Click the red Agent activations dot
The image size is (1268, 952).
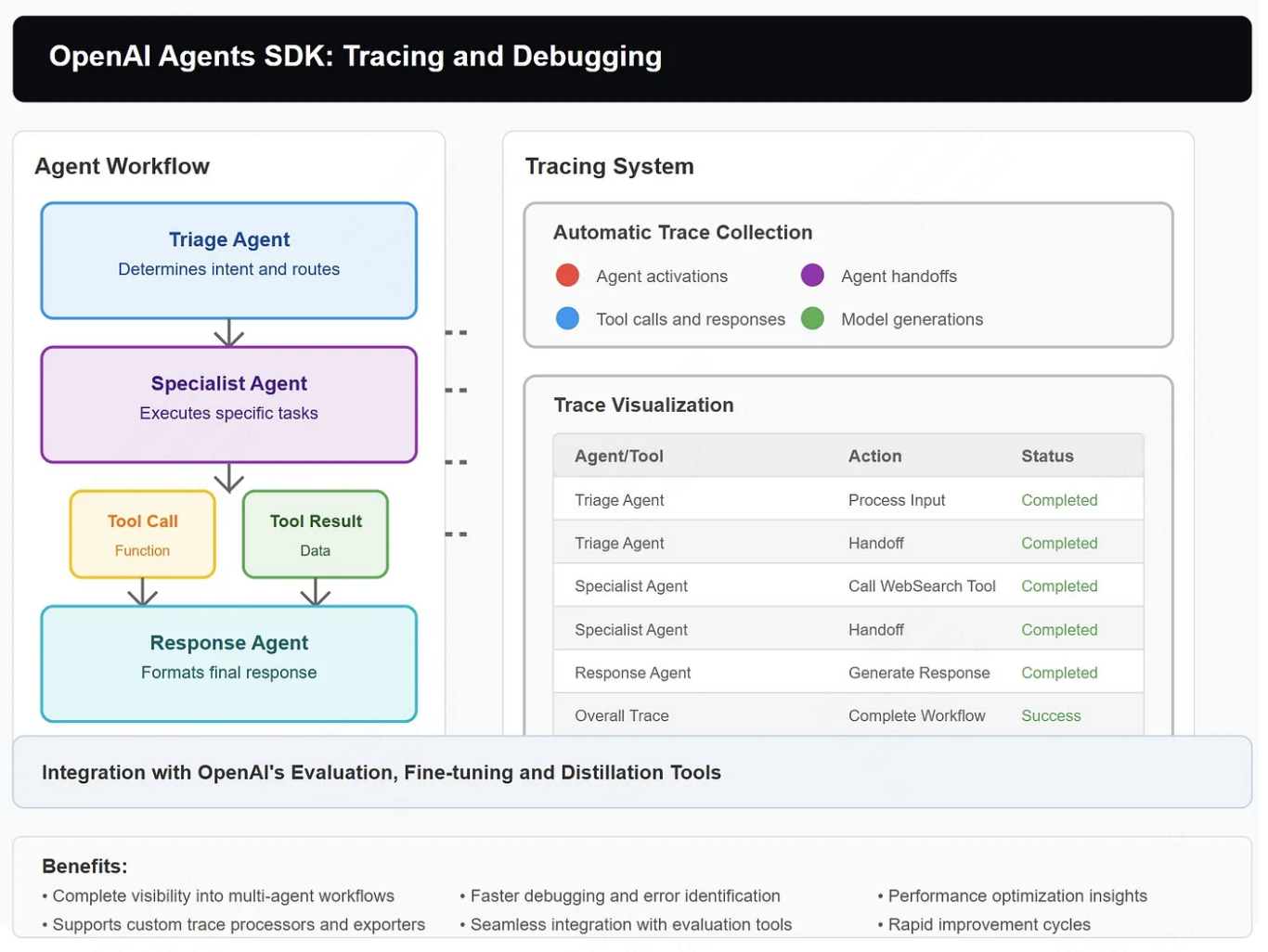pos(567,276)
